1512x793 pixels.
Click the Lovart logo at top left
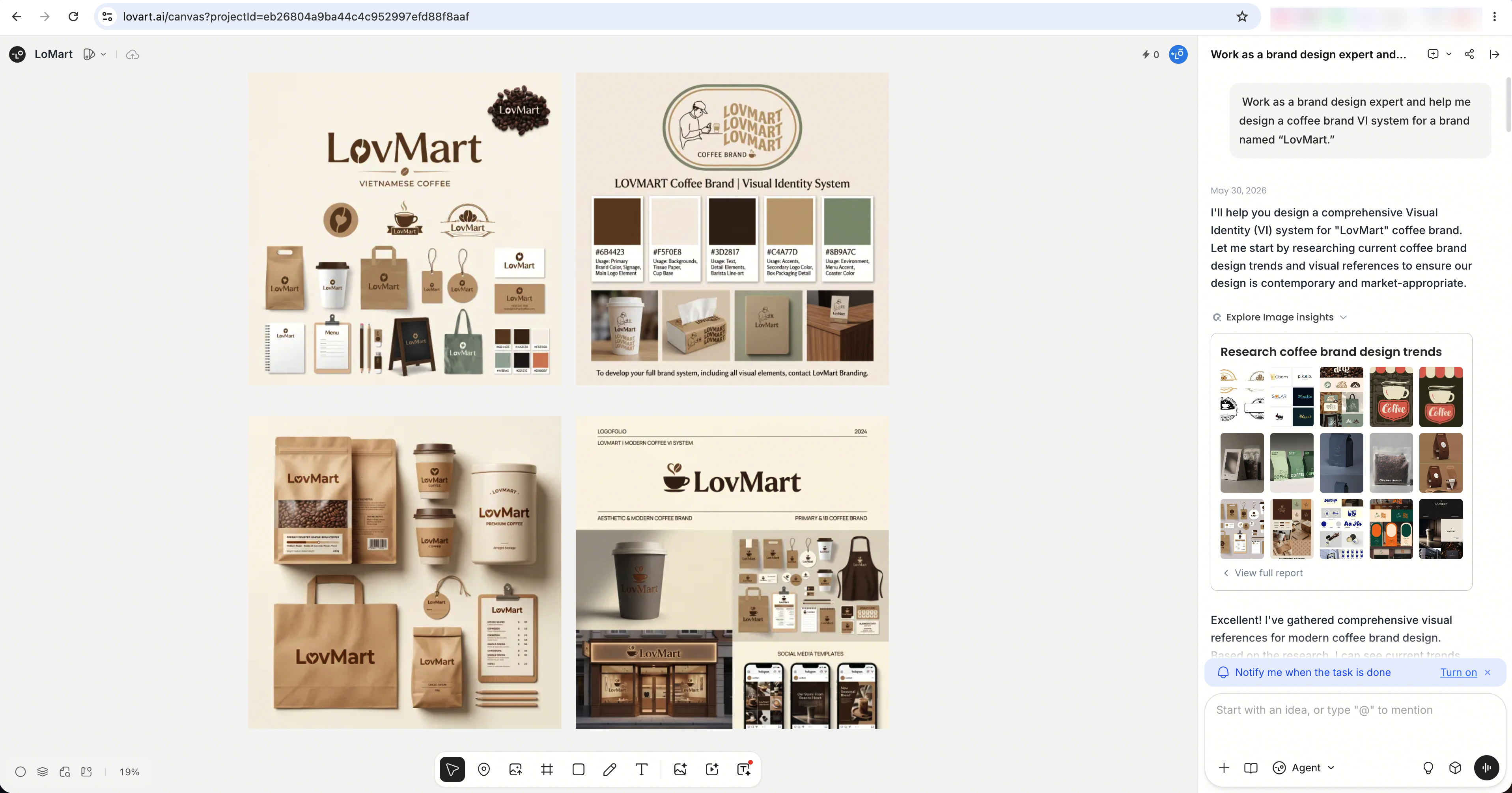tap(18, 54)
